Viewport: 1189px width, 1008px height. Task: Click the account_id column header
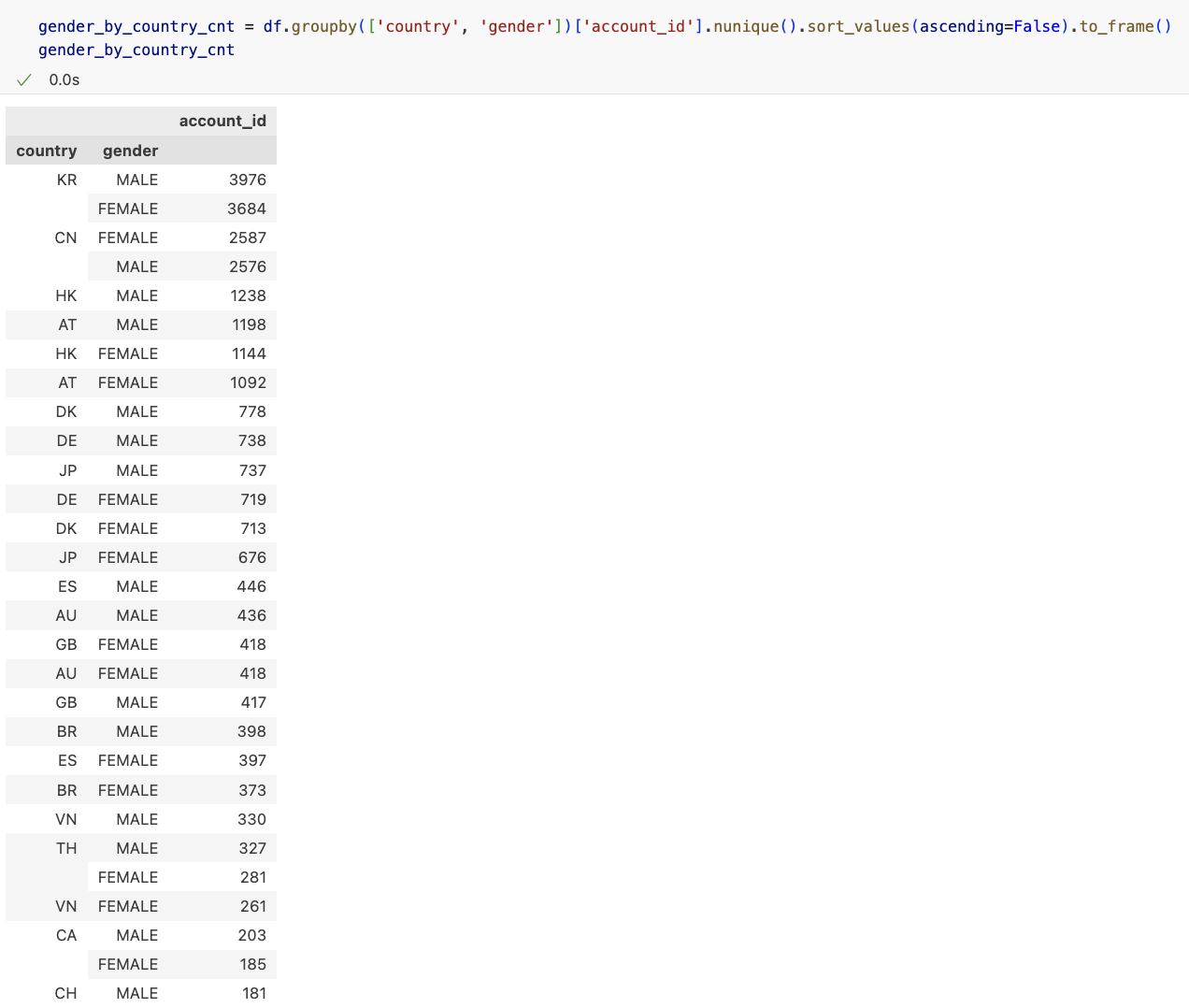(x=222, y=121)
